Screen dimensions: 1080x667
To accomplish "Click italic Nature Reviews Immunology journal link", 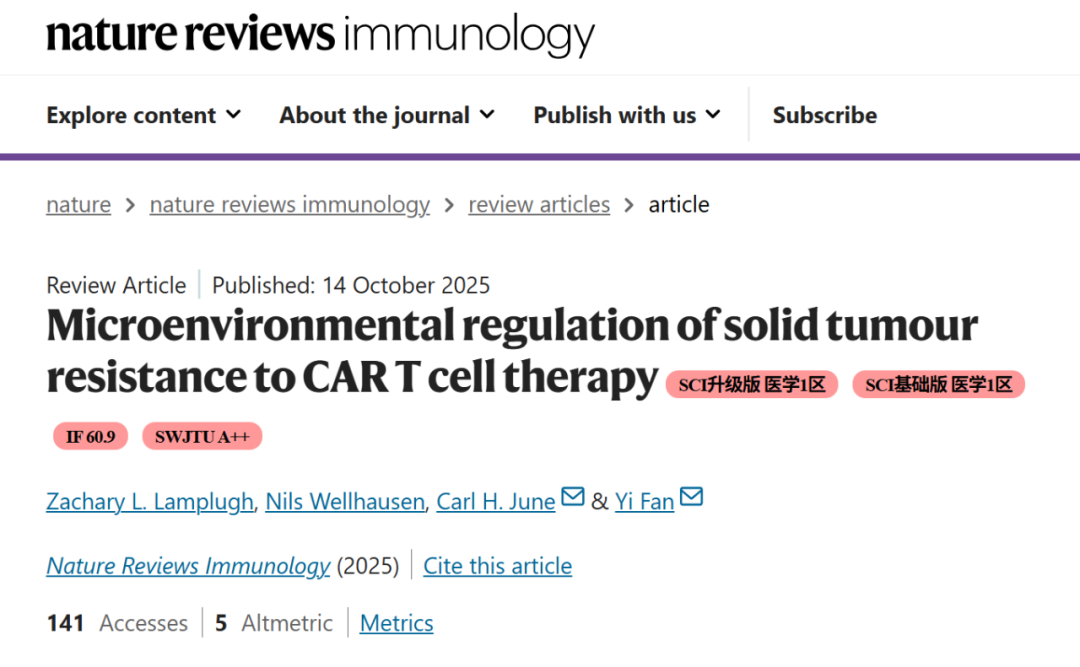I will [x=188, y=566].
